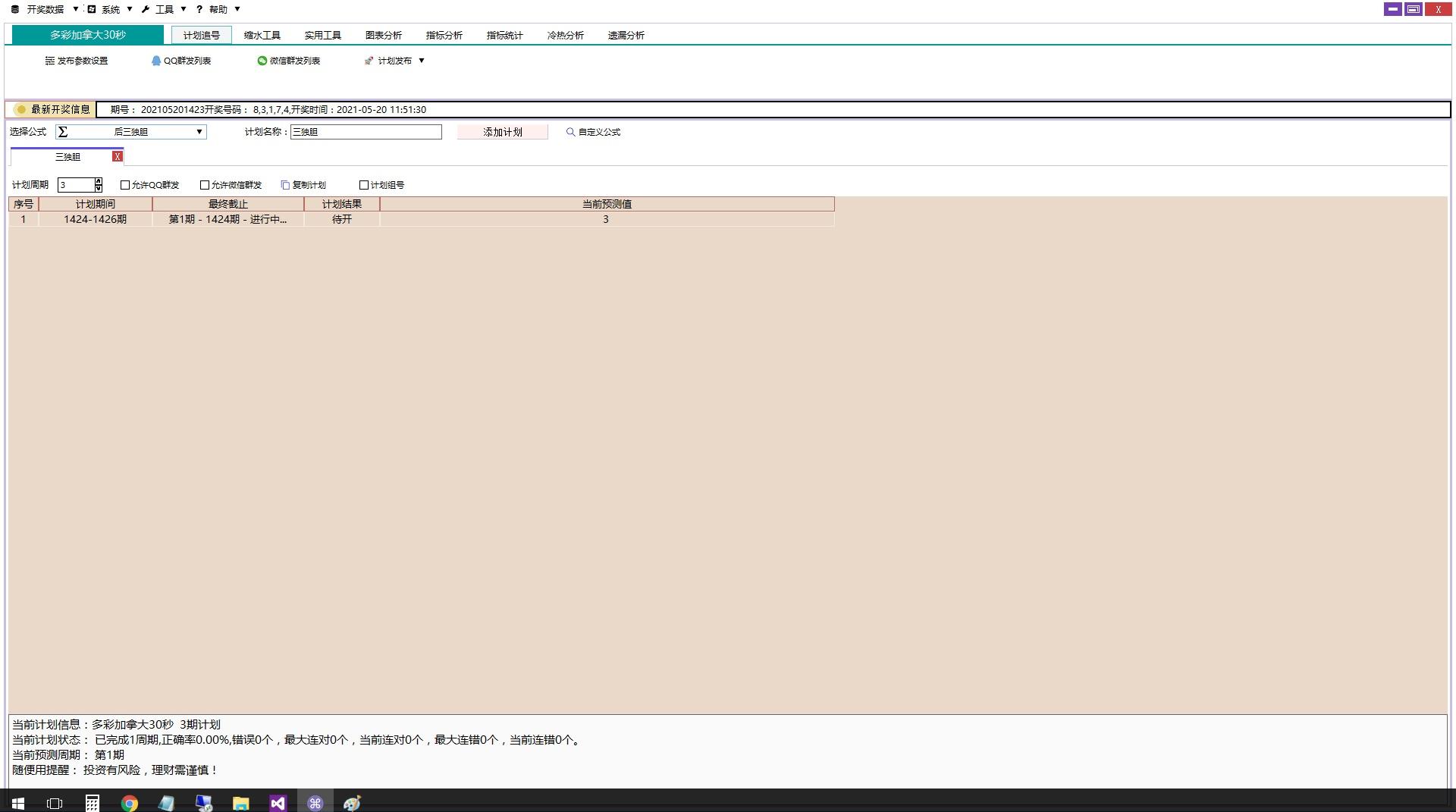Select the 三独胆 plan tab
This screenshot has height=812, width=1456.
tap(67, 157)
